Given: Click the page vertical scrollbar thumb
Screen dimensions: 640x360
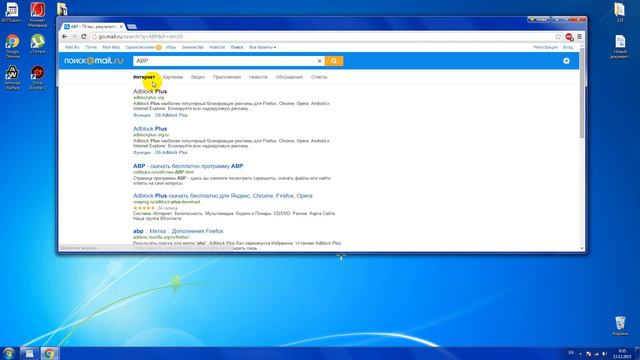Looking at the screenshot, I should [582, 94].
